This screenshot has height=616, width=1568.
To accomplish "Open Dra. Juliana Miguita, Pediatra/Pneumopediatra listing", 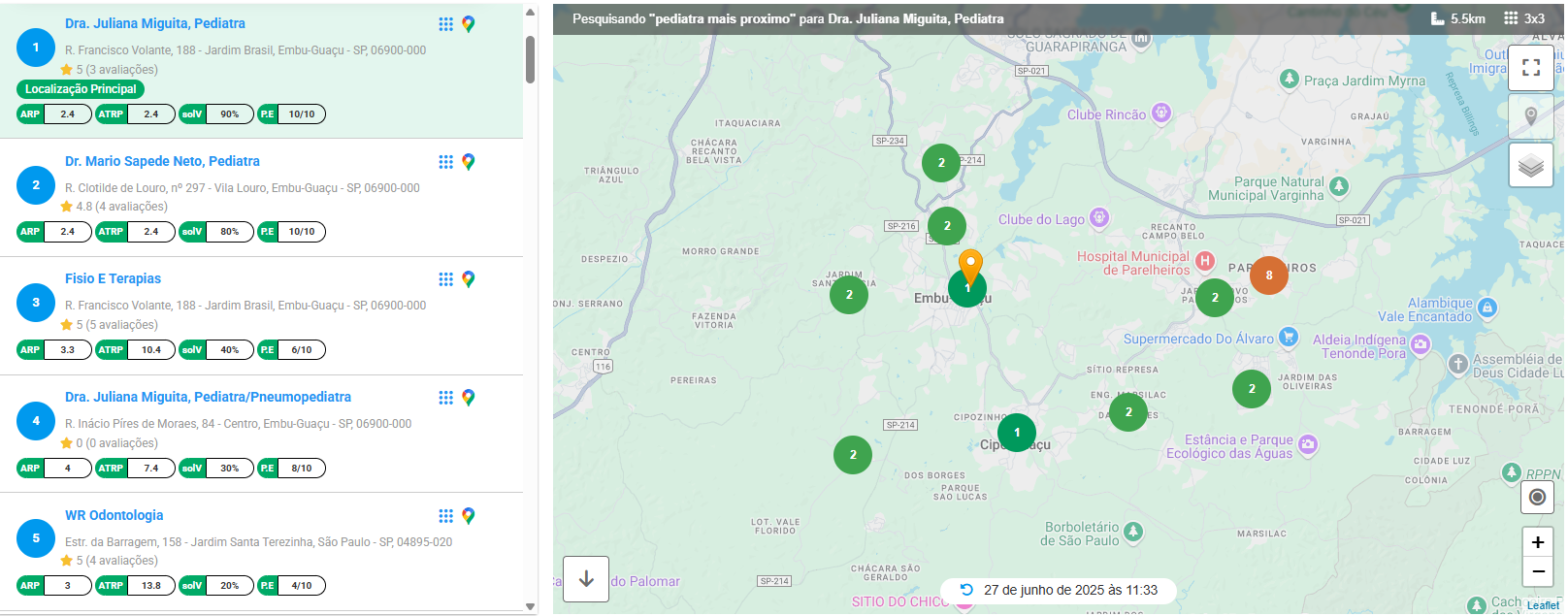I will pyautogui.click(x=208, y=397).
